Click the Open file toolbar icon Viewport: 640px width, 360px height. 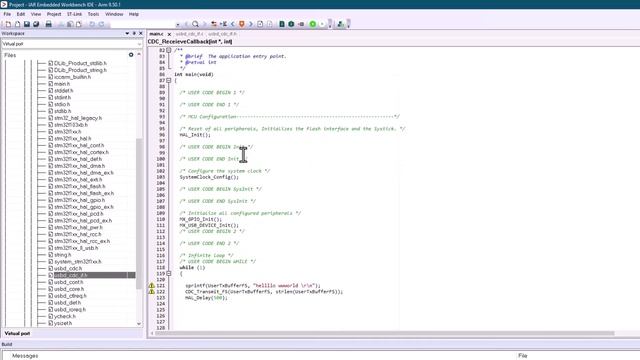coord(18,24)
